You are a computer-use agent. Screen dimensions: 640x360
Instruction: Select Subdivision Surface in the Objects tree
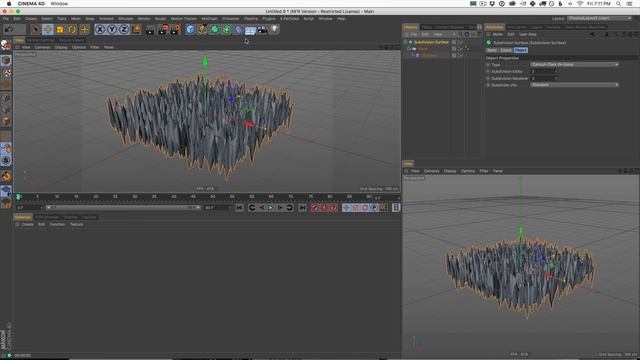click(x=431, y=42)
